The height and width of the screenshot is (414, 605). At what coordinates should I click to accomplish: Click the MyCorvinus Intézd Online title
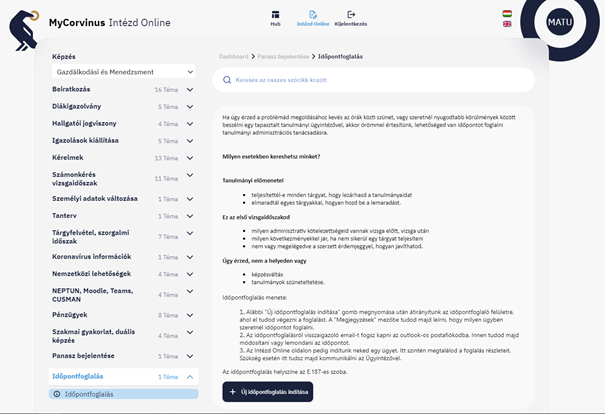coord(110,22)
